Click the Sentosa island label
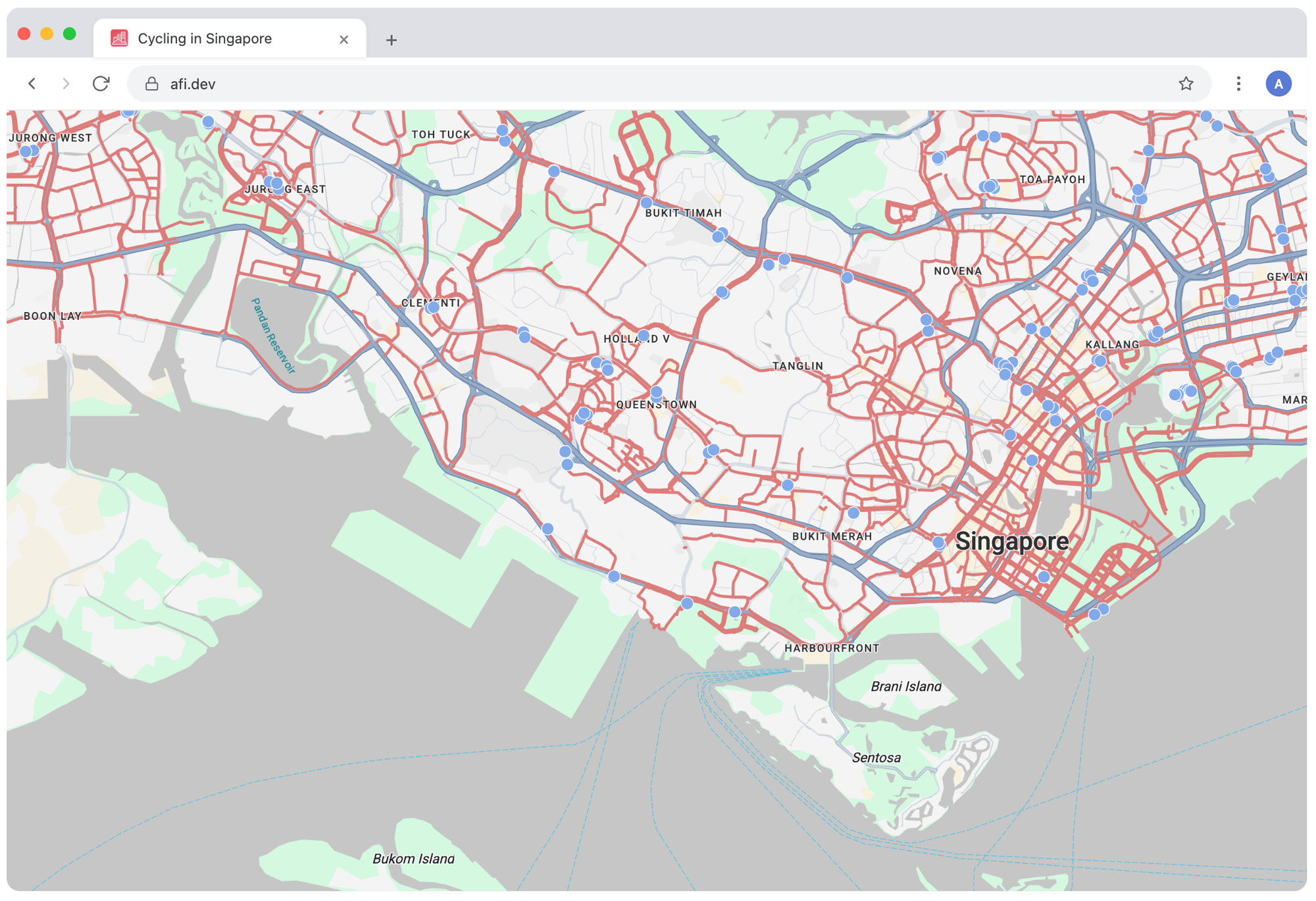This screenshot has height=901, width=1316. [x=876, y=758]
